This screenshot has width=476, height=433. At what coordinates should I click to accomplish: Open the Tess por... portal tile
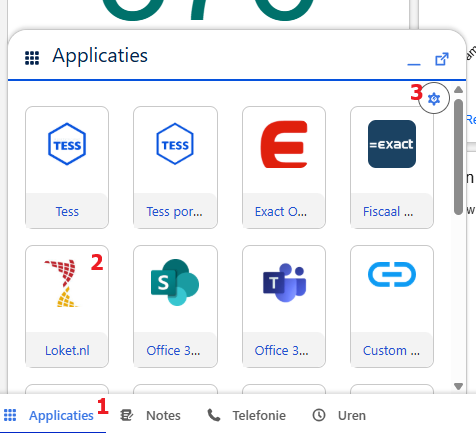[x=175, y=167]
